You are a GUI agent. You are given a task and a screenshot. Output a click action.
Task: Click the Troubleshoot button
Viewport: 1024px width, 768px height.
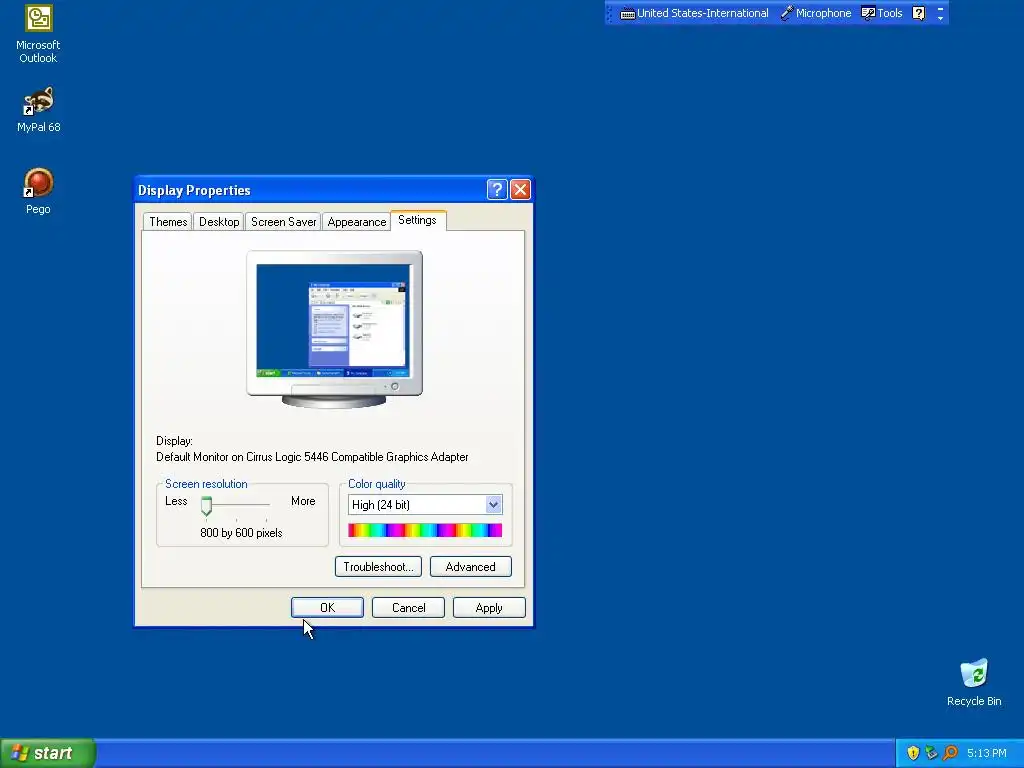tap(378, 567)
